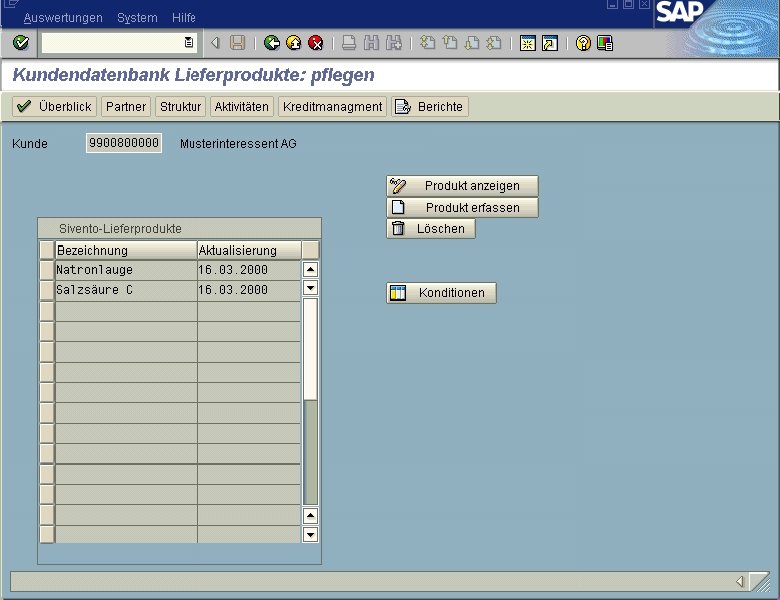780x600 pixels.
Task: Click the Löschen trash button
Action: (x=431, y=229)
